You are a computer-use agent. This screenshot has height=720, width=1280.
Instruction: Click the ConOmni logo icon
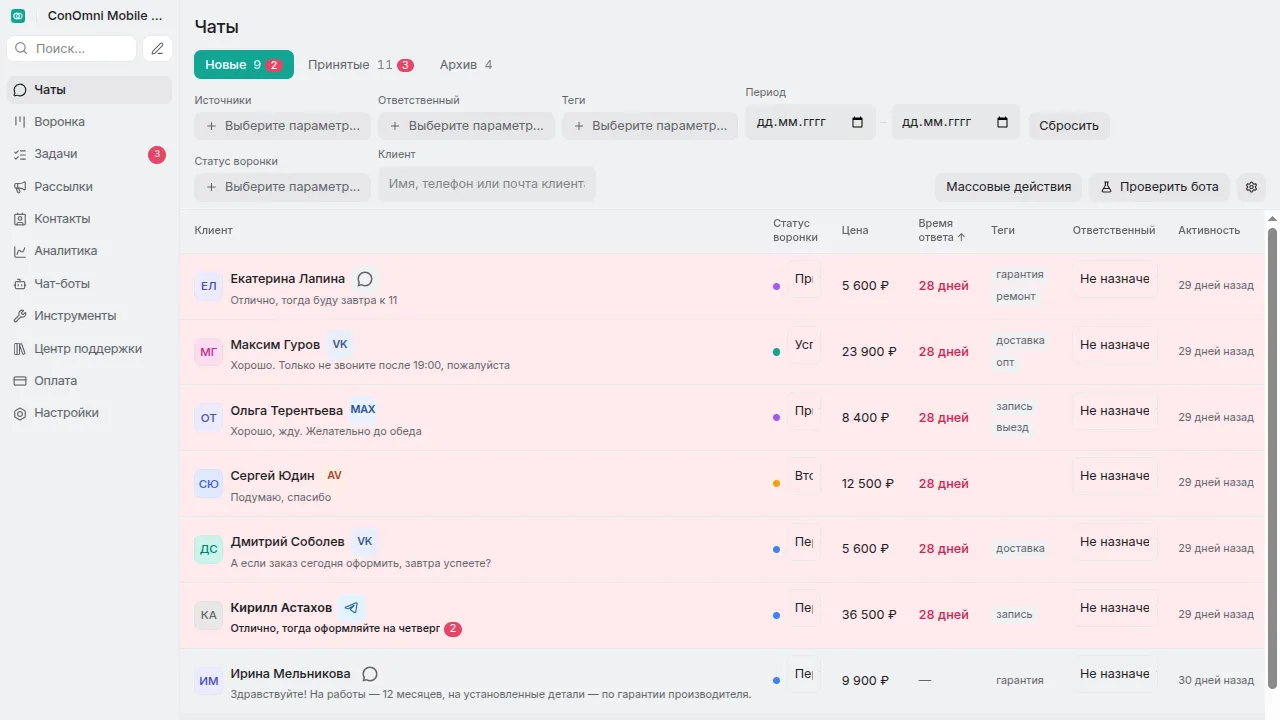(18, 16)
